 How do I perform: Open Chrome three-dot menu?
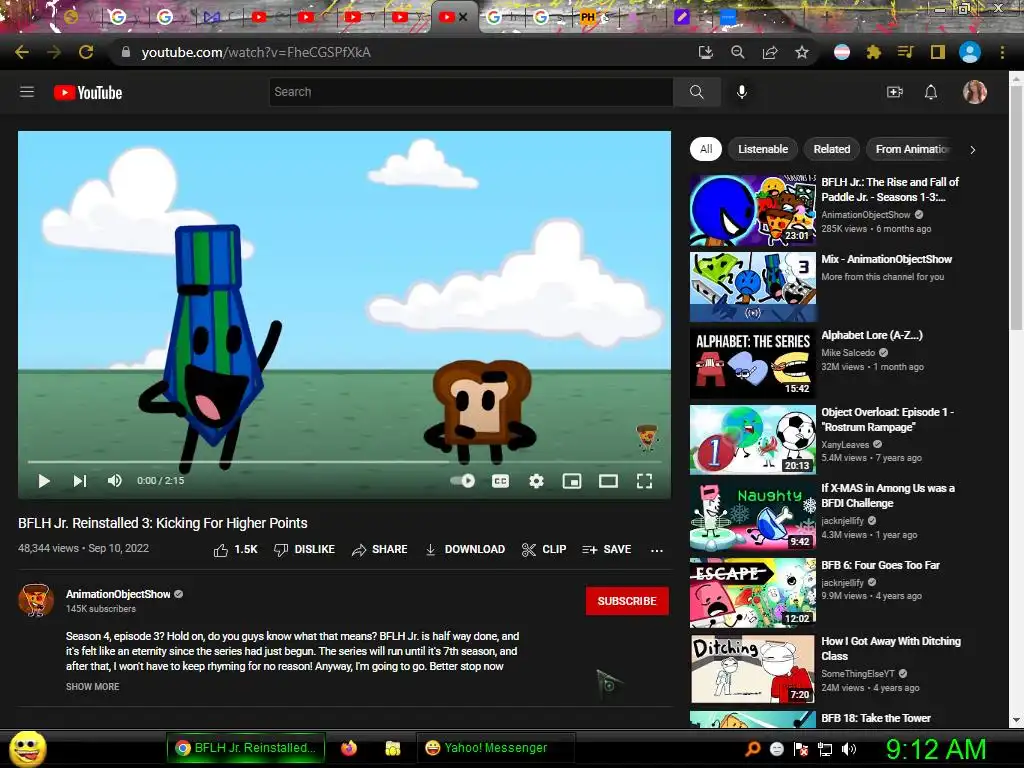[x=1002, y=52]
